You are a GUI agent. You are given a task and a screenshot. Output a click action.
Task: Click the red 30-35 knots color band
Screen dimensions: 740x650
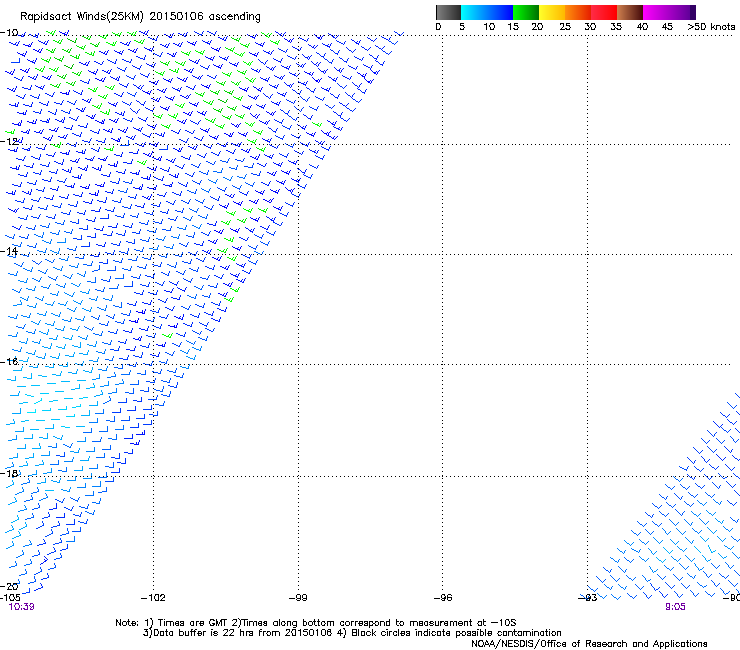tap(604, 12)
